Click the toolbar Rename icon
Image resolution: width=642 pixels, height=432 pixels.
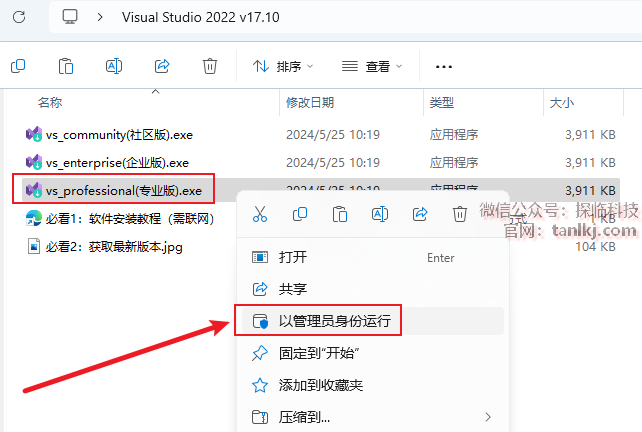[114, 66]
